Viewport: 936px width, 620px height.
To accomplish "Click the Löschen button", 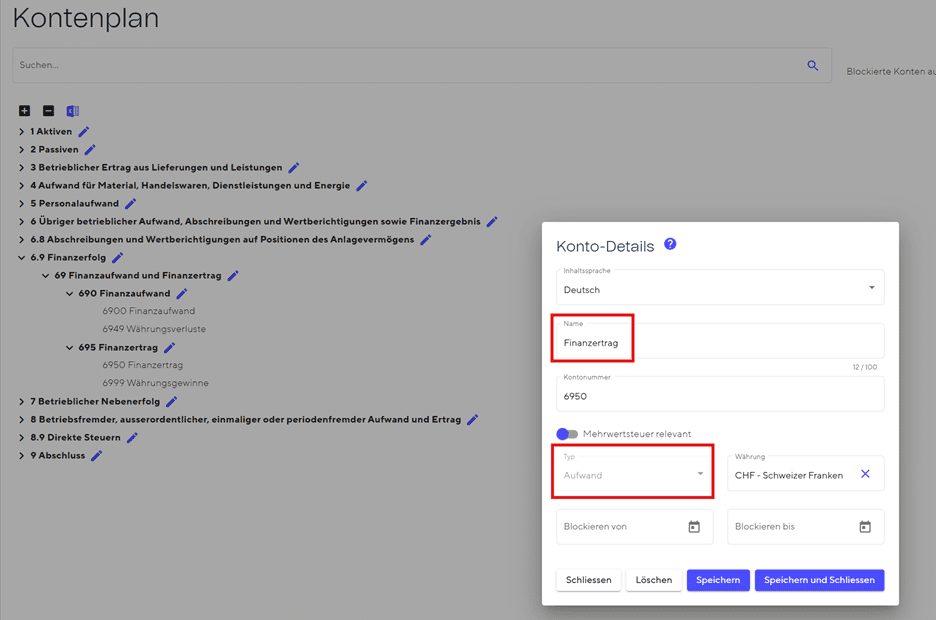I will coord(654,580).
